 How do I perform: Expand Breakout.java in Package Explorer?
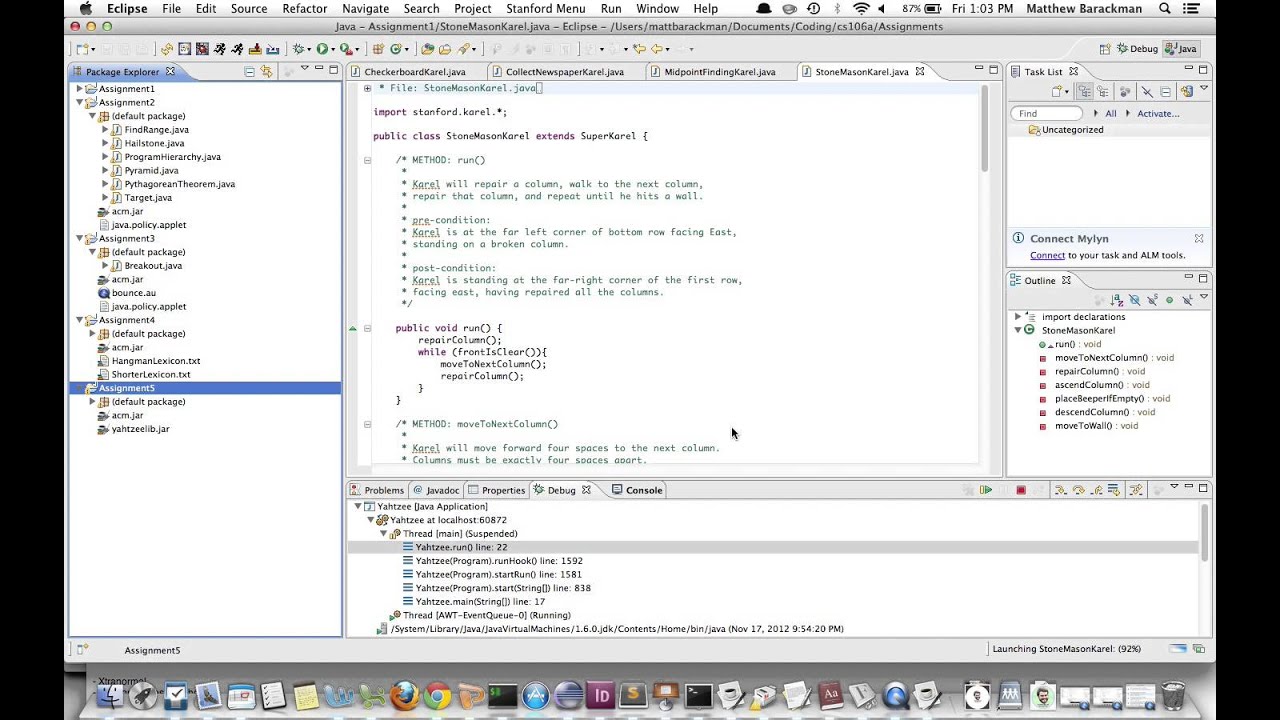click(105, 266)
